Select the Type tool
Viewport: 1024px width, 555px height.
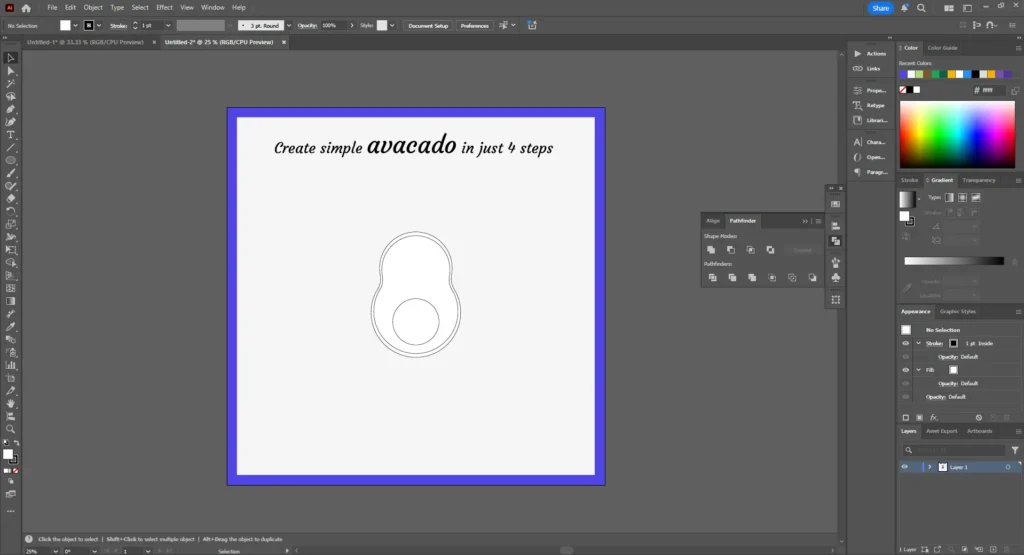pos(10,135)
